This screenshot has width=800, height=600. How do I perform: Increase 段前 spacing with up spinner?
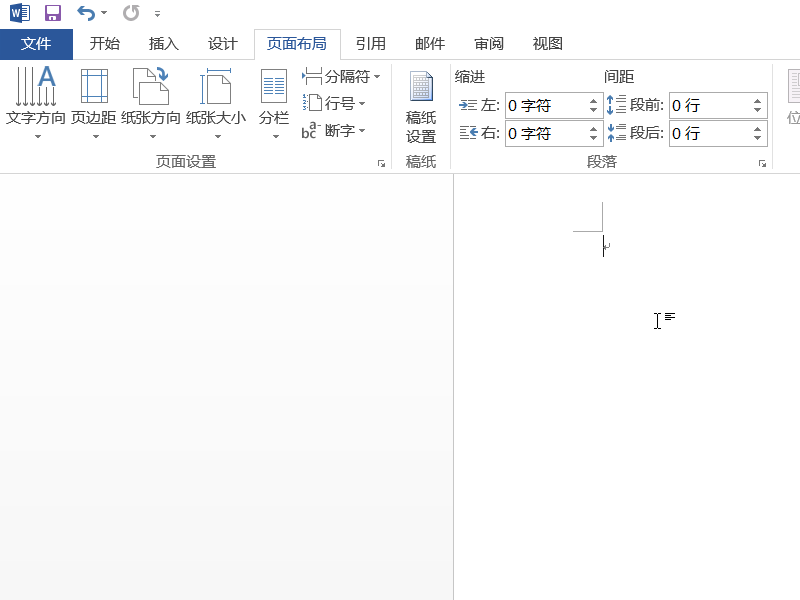coord(757,101)
